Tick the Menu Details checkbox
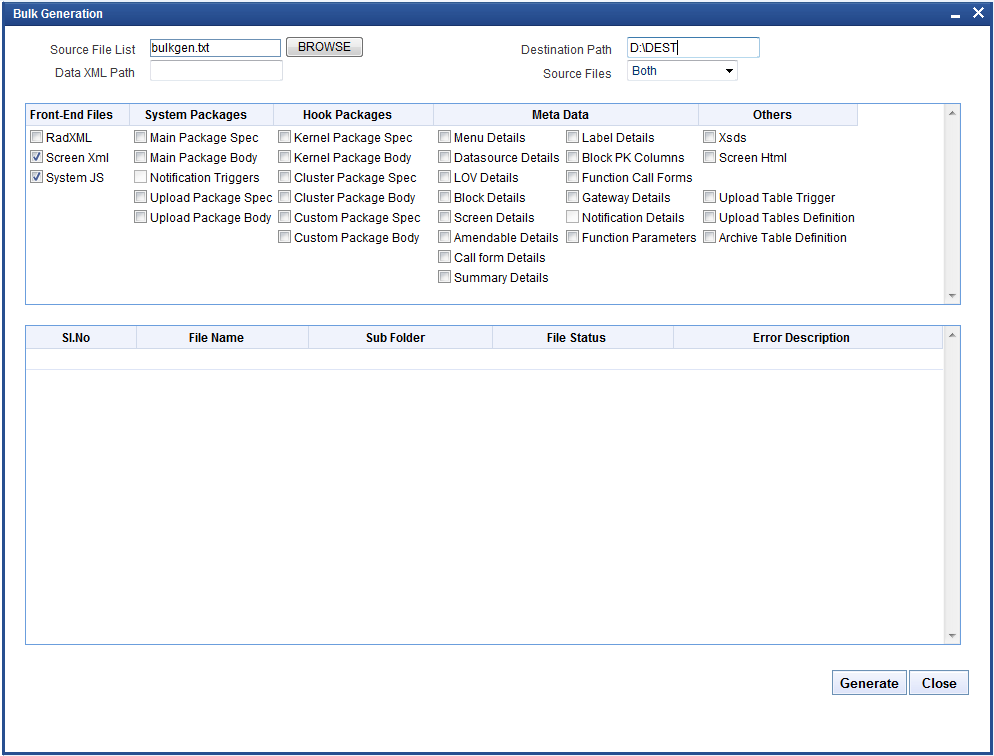994x756 pixels. pos(444,137)
